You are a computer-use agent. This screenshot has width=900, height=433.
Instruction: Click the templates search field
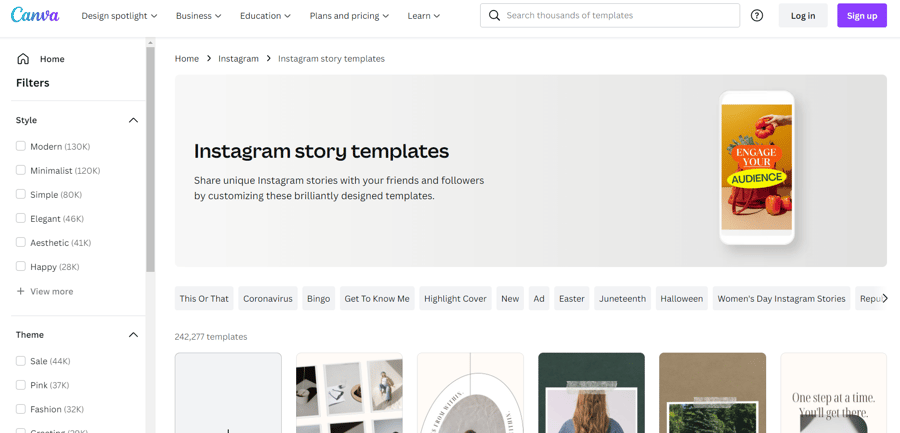click(610, 16)
